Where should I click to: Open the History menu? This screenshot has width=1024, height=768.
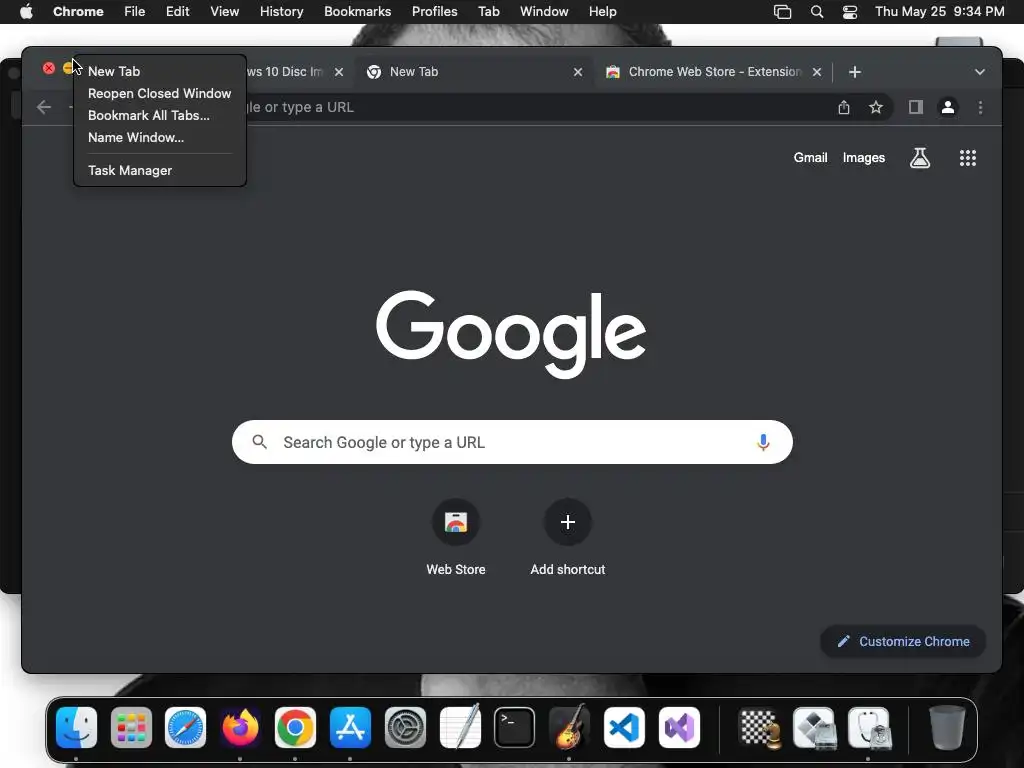pyautogui.click(x=281, y=12)
